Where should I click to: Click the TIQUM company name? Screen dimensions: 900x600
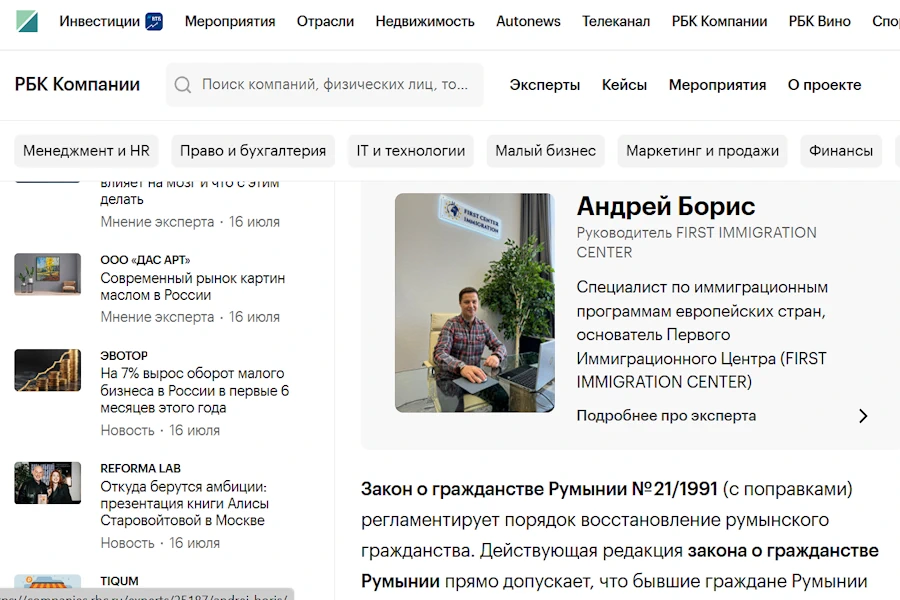coord(119,581)
